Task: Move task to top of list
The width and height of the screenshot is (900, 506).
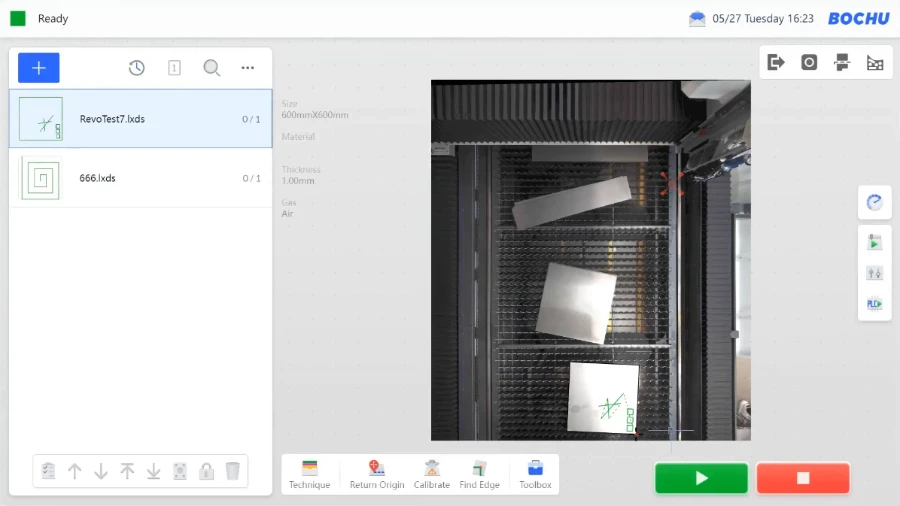Action: click(127, 471)
